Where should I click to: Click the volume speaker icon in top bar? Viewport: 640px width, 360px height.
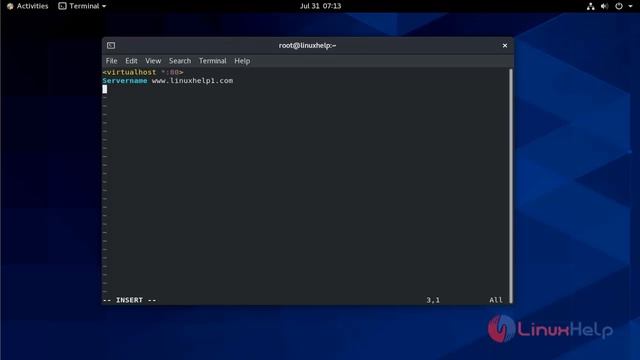click(604, 6)
